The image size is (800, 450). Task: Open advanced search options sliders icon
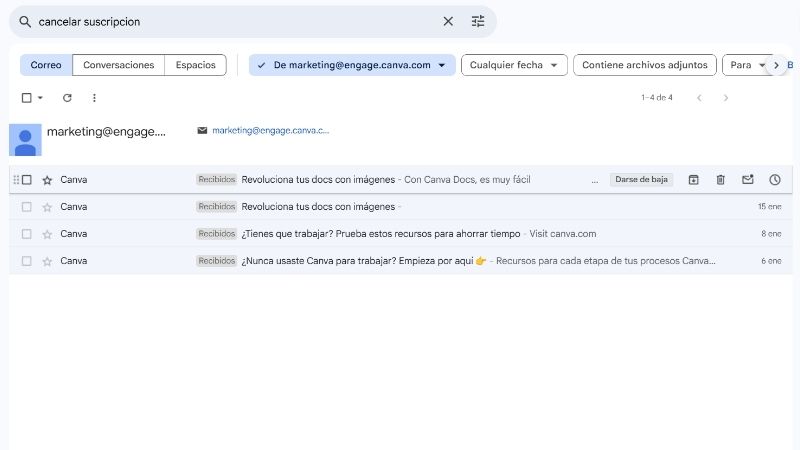478,21
